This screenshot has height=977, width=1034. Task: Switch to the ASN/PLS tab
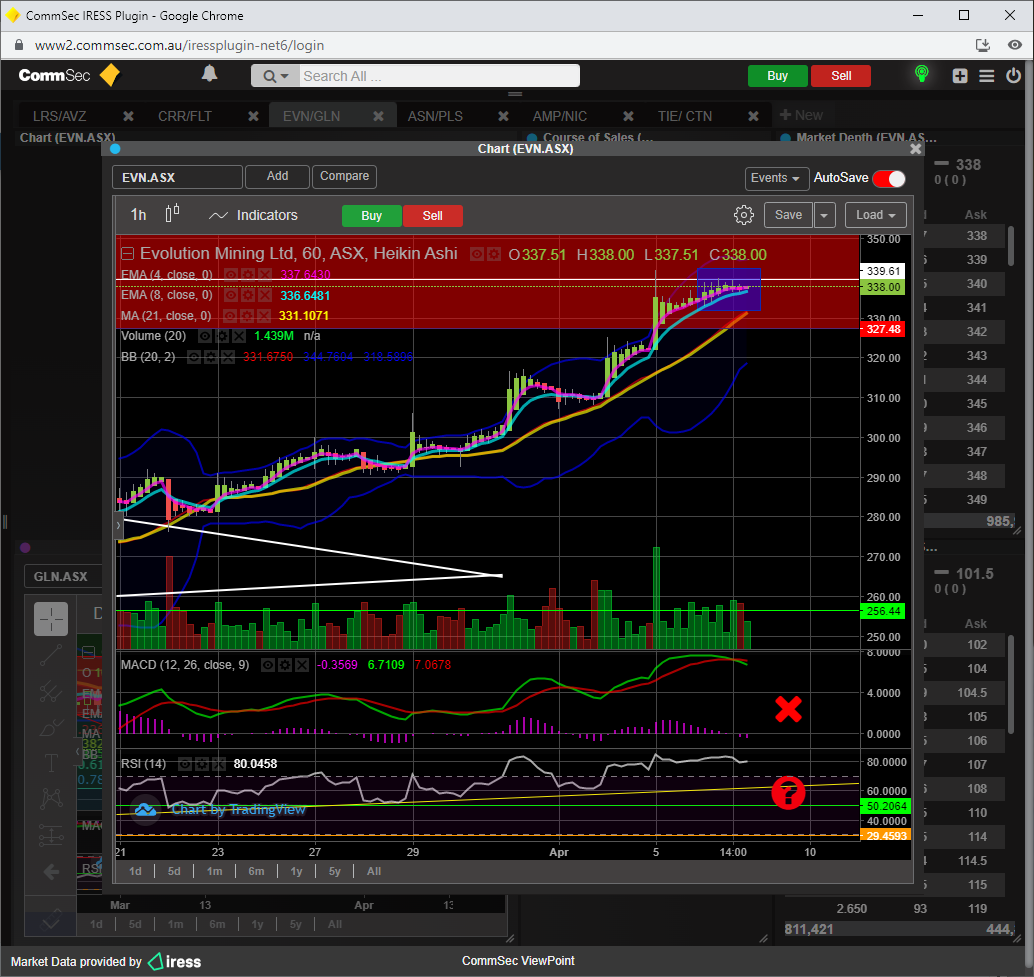point(435,116)
